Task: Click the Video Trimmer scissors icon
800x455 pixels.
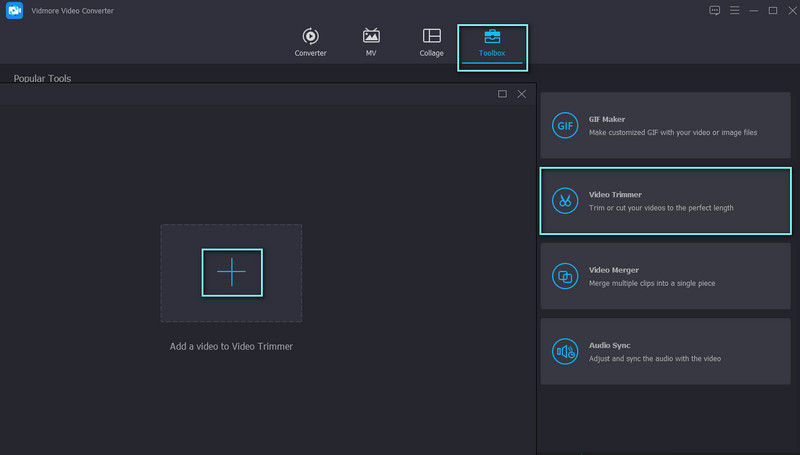Action: pyautogui.click(x=566, y=201)
